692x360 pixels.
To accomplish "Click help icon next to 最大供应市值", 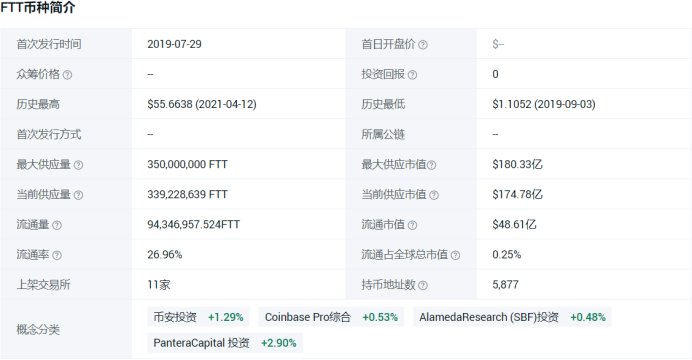I will pyautogui.click(x=432, y=165).
